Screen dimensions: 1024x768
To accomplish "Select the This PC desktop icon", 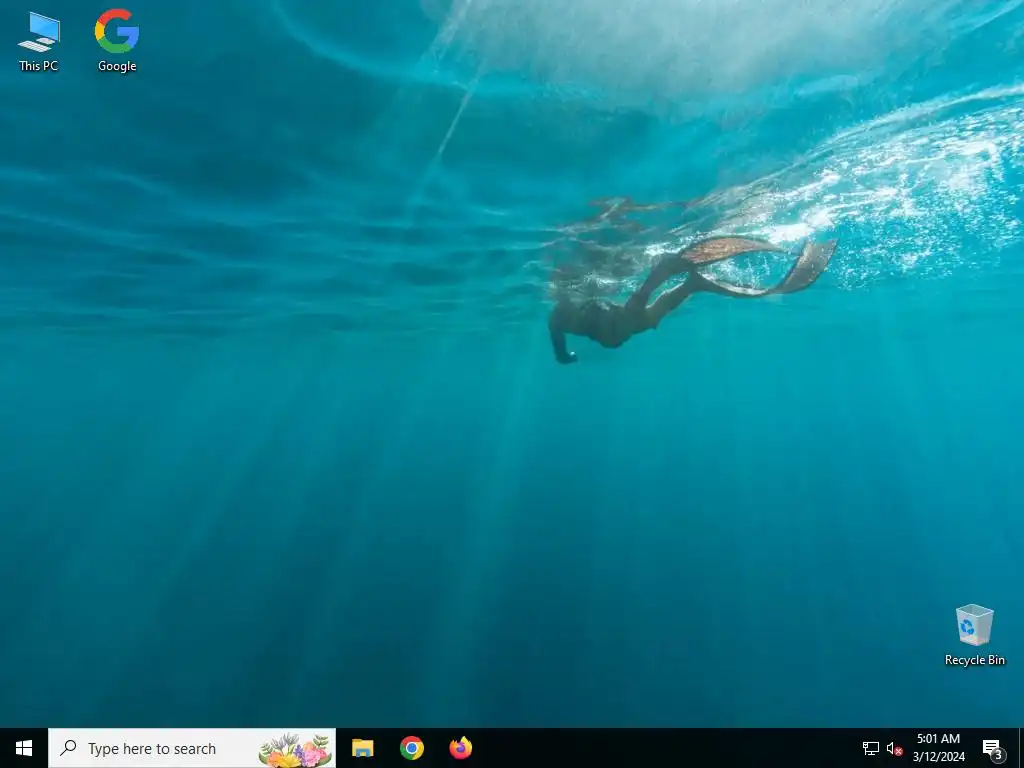I will pos(39,41).
